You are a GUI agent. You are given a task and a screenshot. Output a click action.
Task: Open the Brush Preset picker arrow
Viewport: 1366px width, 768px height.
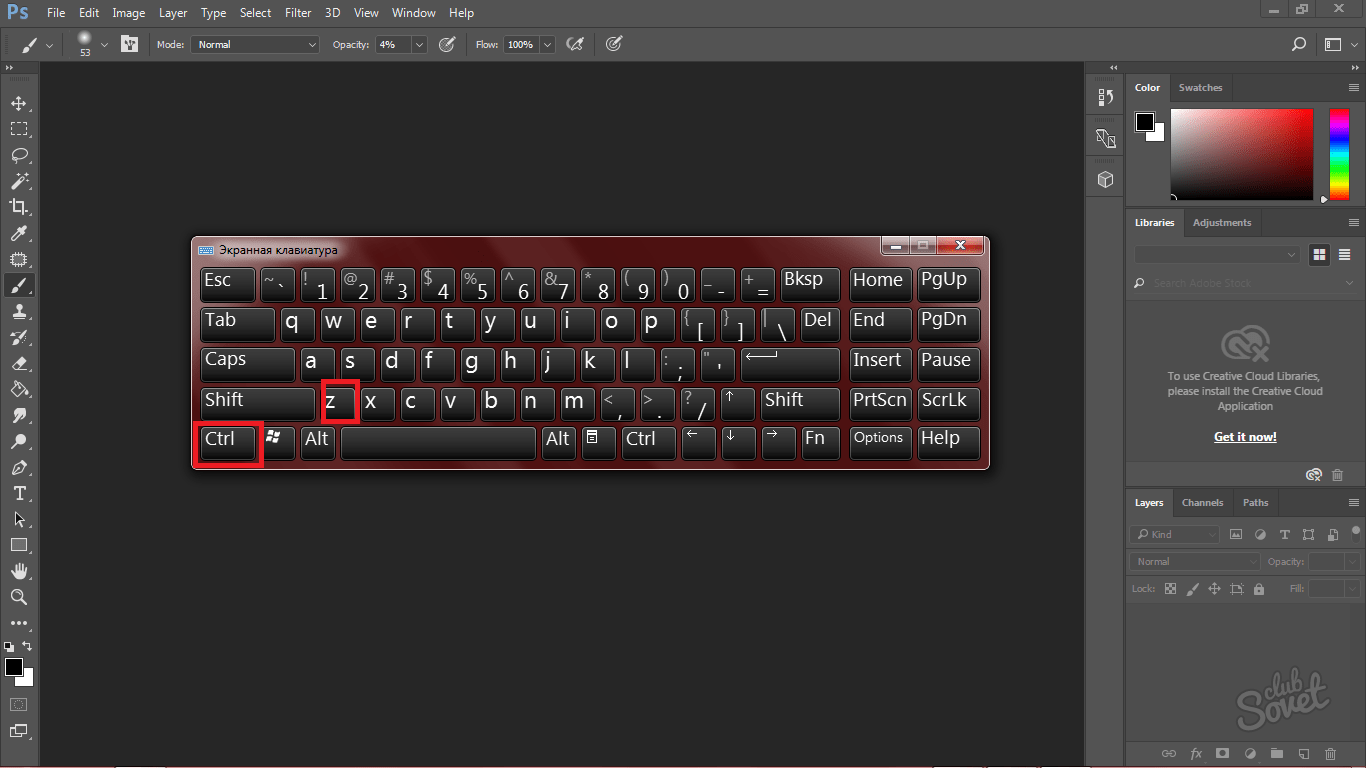[x=104, y=44]
